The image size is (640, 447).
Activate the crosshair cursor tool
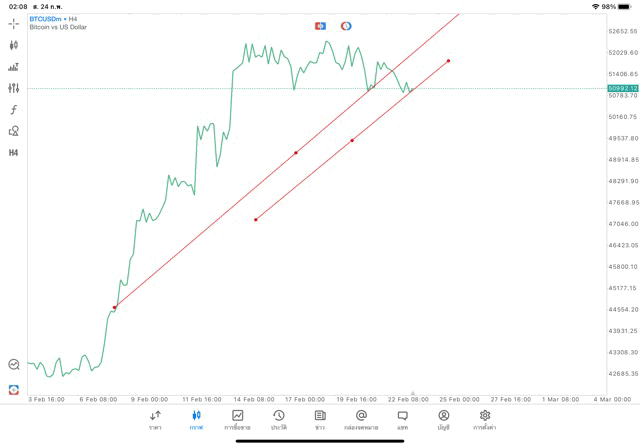[14, 23]
